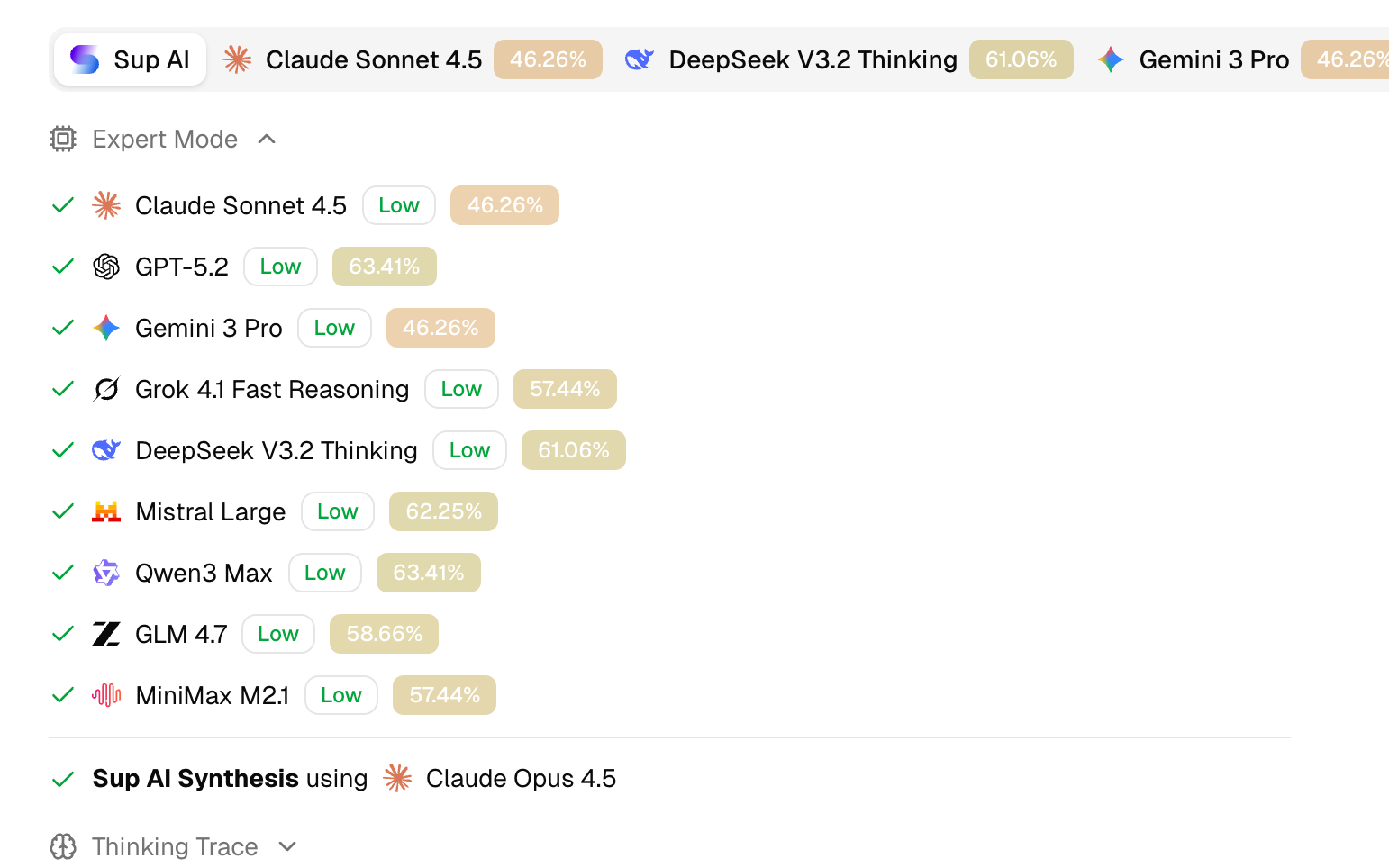The height and width of the screenshot is (868, 1389).
Task: Click the checkmark beside Claude Sonnet 4.5
Action: pyautogui.click(x=63, y=205)
